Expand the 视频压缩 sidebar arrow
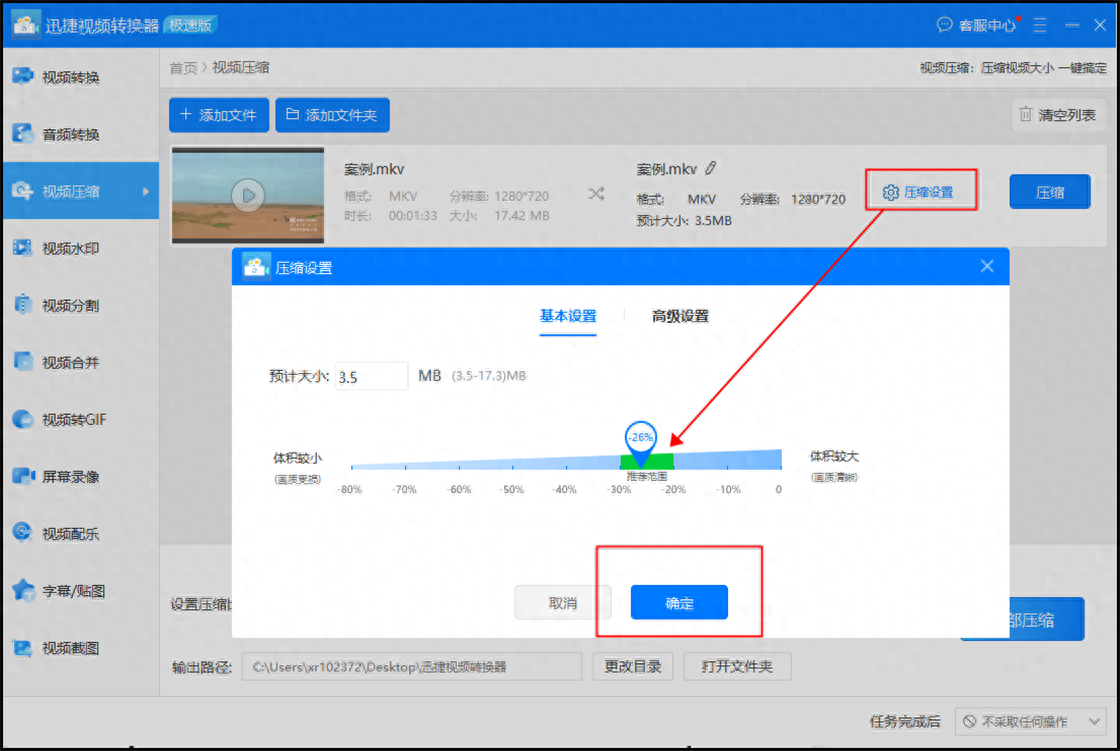The width and height of the screenshot is (1120, 751). coord(146,192)
